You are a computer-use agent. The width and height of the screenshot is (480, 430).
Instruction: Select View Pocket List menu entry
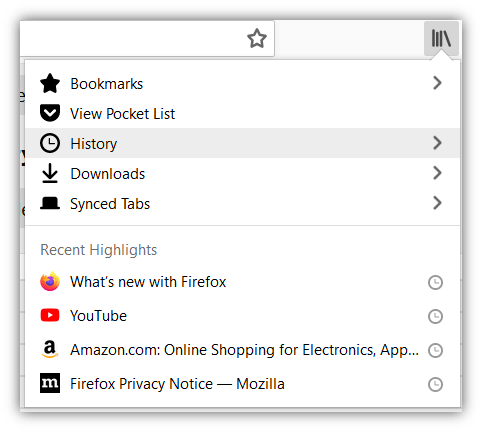coord(242,113)
